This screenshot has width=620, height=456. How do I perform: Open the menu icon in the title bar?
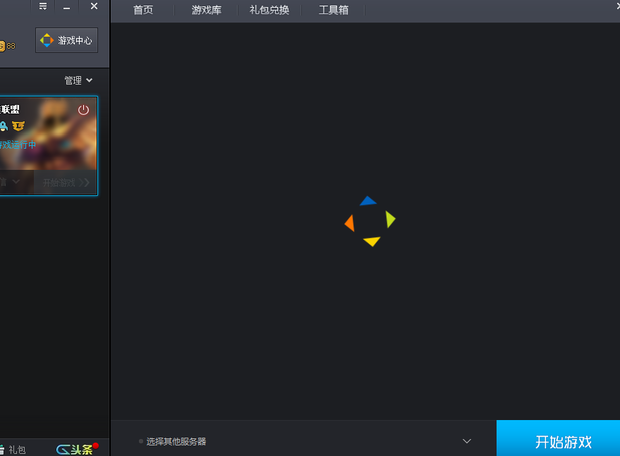pyautogui.click(x=43, y=6)
